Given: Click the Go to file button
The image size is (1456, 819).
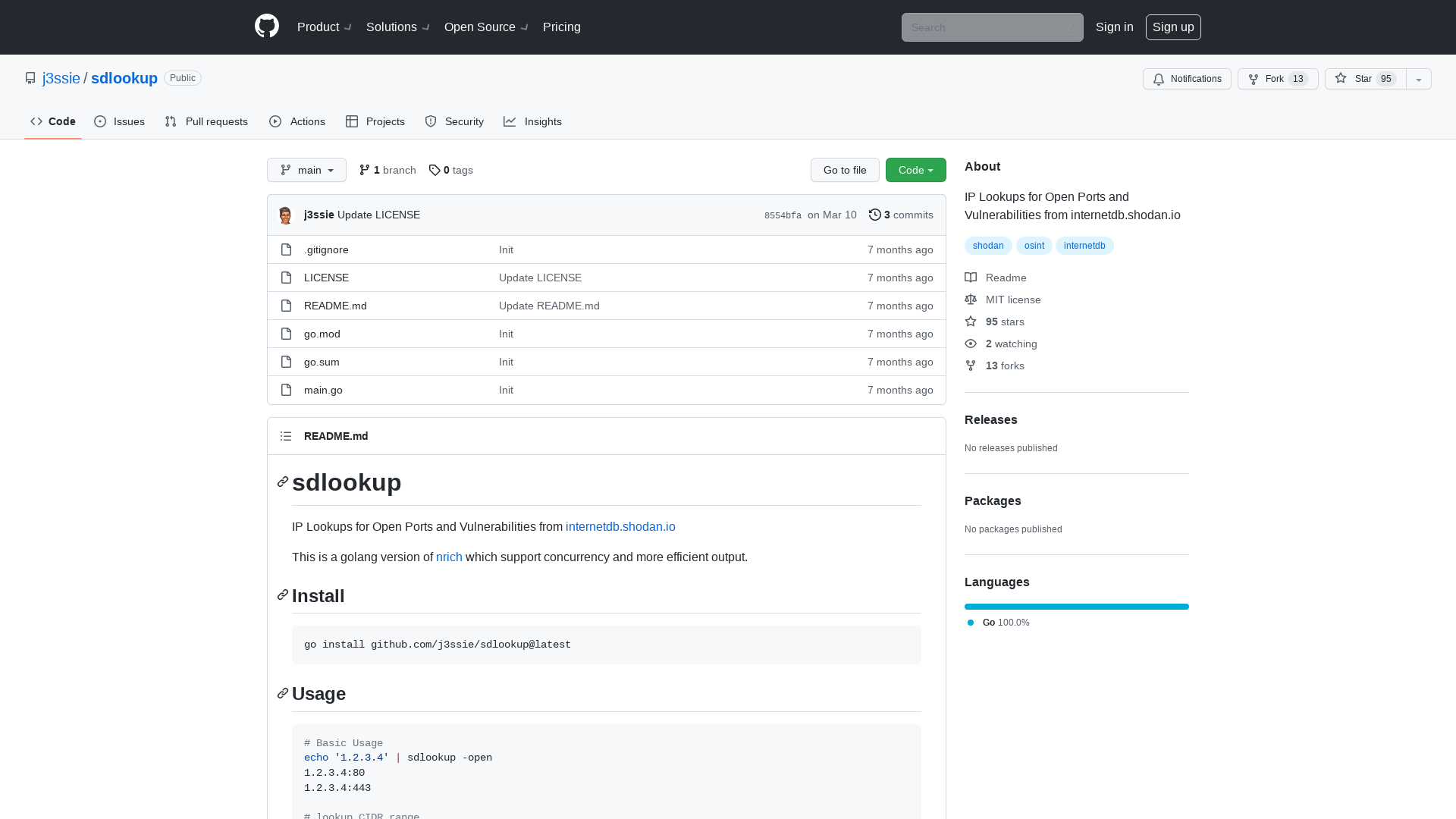Looking at the screenshot, I should 845,170.
